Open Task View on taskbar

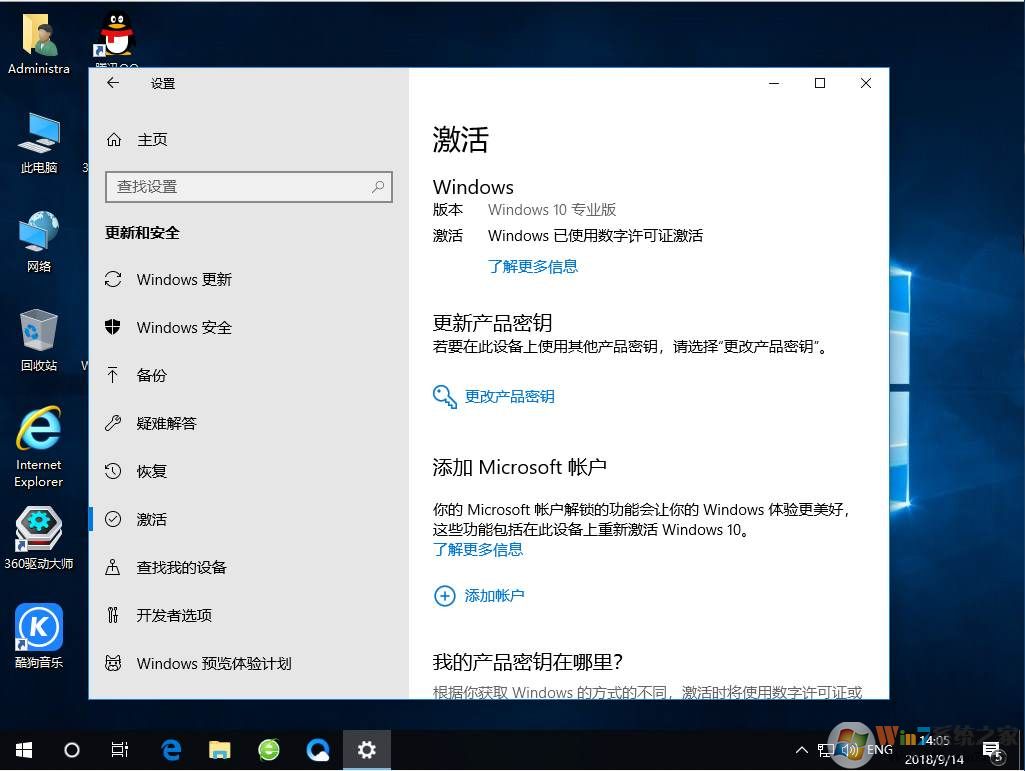coord(120,750)
